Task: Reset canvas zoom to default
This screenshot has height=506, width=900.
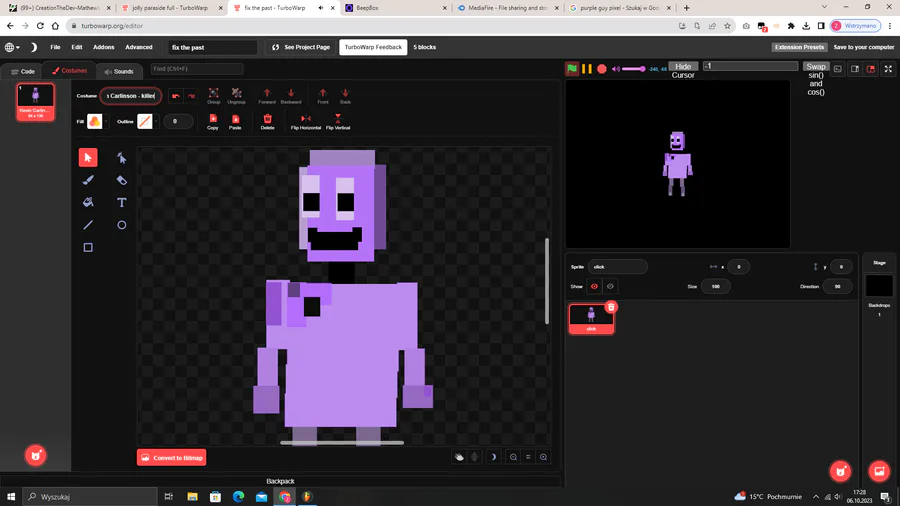Action: [528, 457]
